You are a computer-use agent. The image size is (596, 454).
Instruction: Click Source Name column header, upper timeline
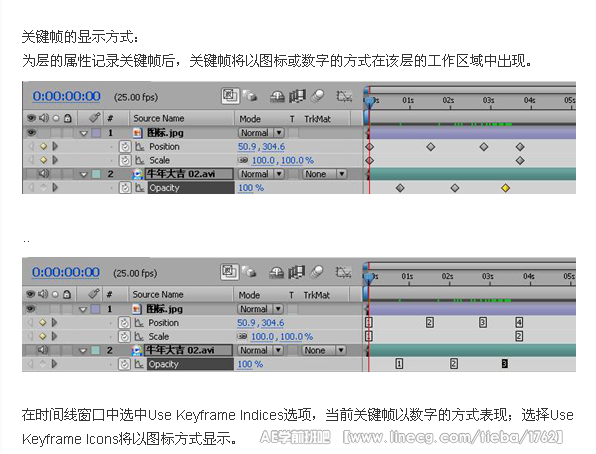tap(159, 118)
